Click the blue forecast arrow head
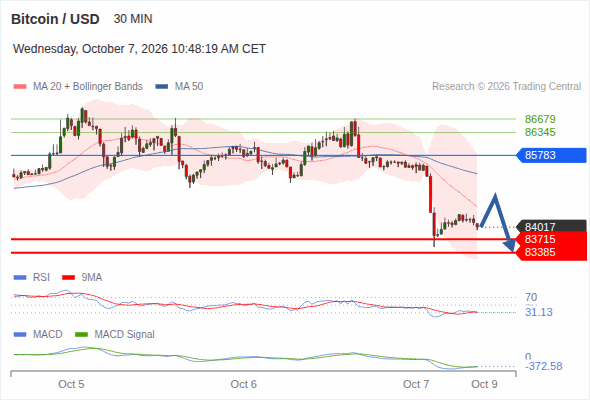This screenshot has height=400, width=590. (510, 246)
